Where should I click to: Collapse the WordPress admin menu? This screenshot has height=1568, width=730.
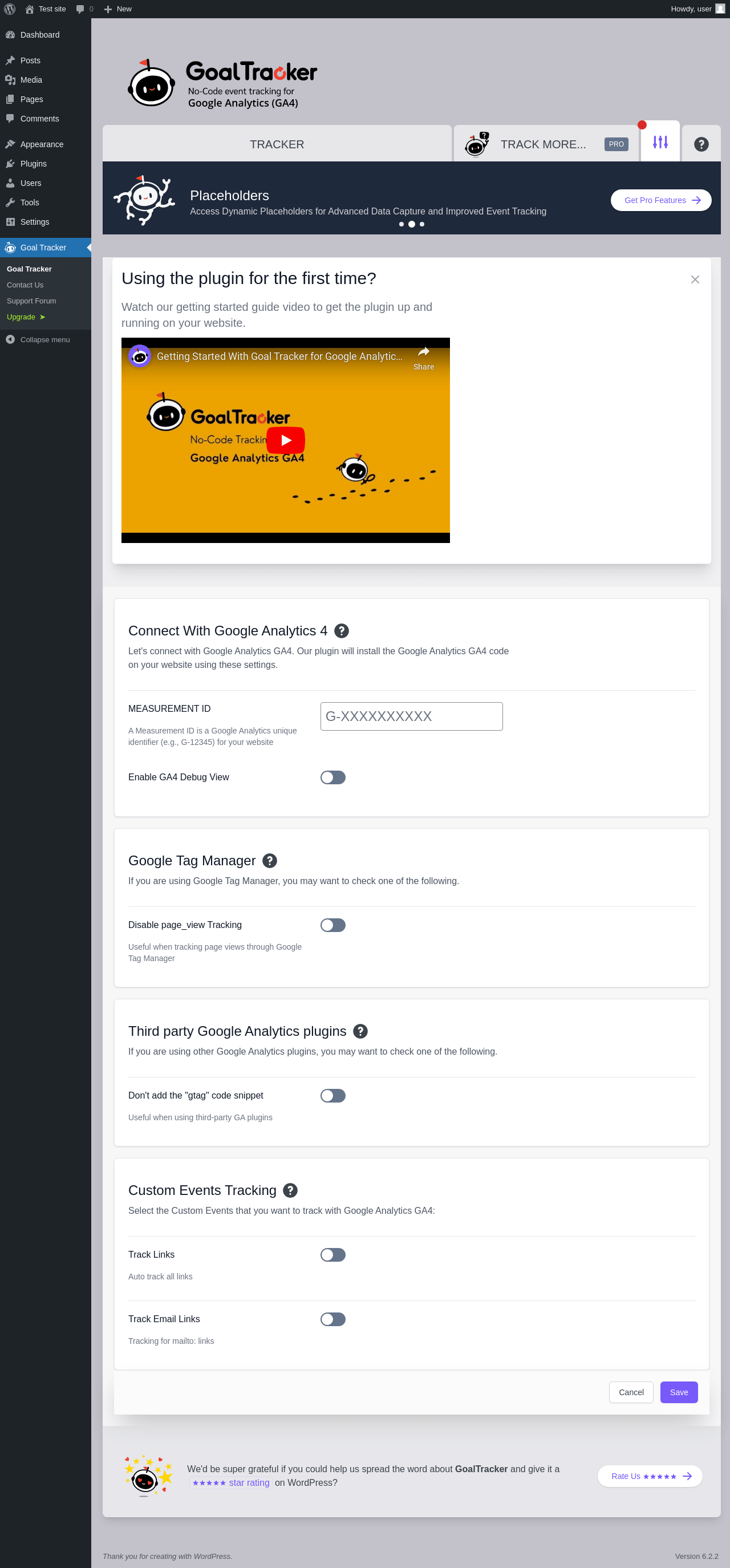pyautogui.click(x=38, y=339)
